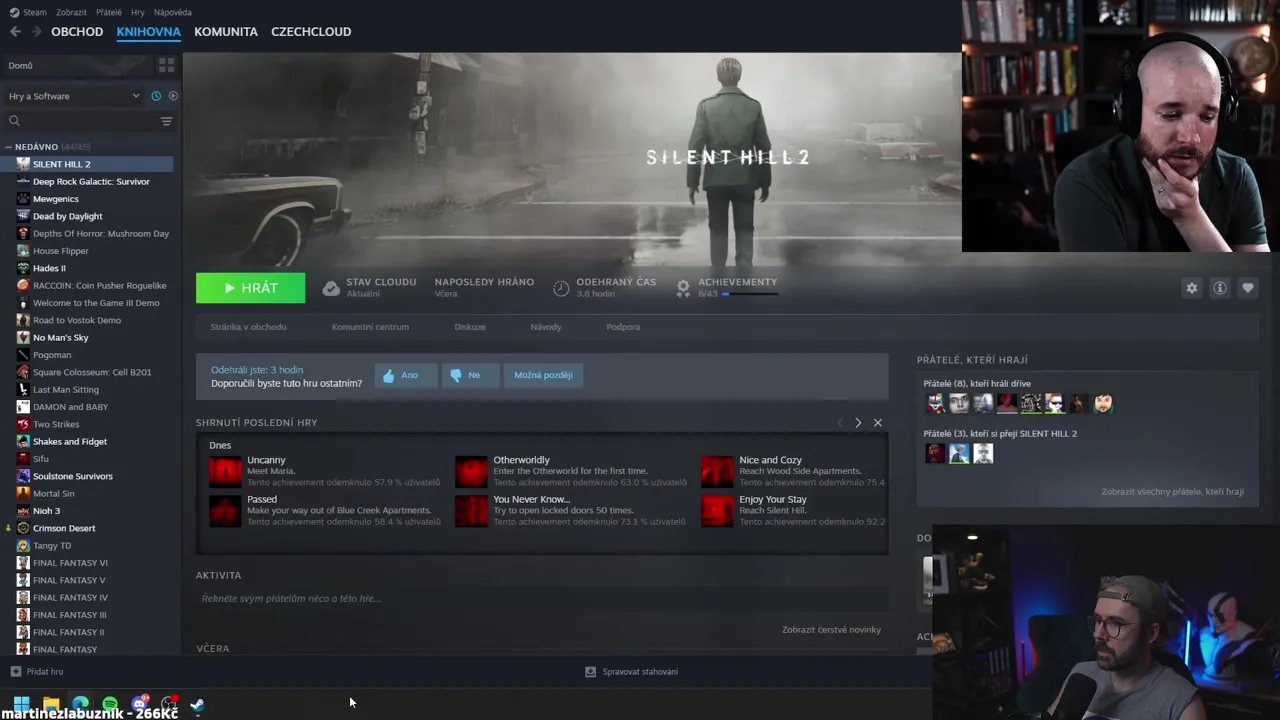Close the Shrnutí poslední hry panel
Screen dimensions: 1280x720
coord(878,423)
